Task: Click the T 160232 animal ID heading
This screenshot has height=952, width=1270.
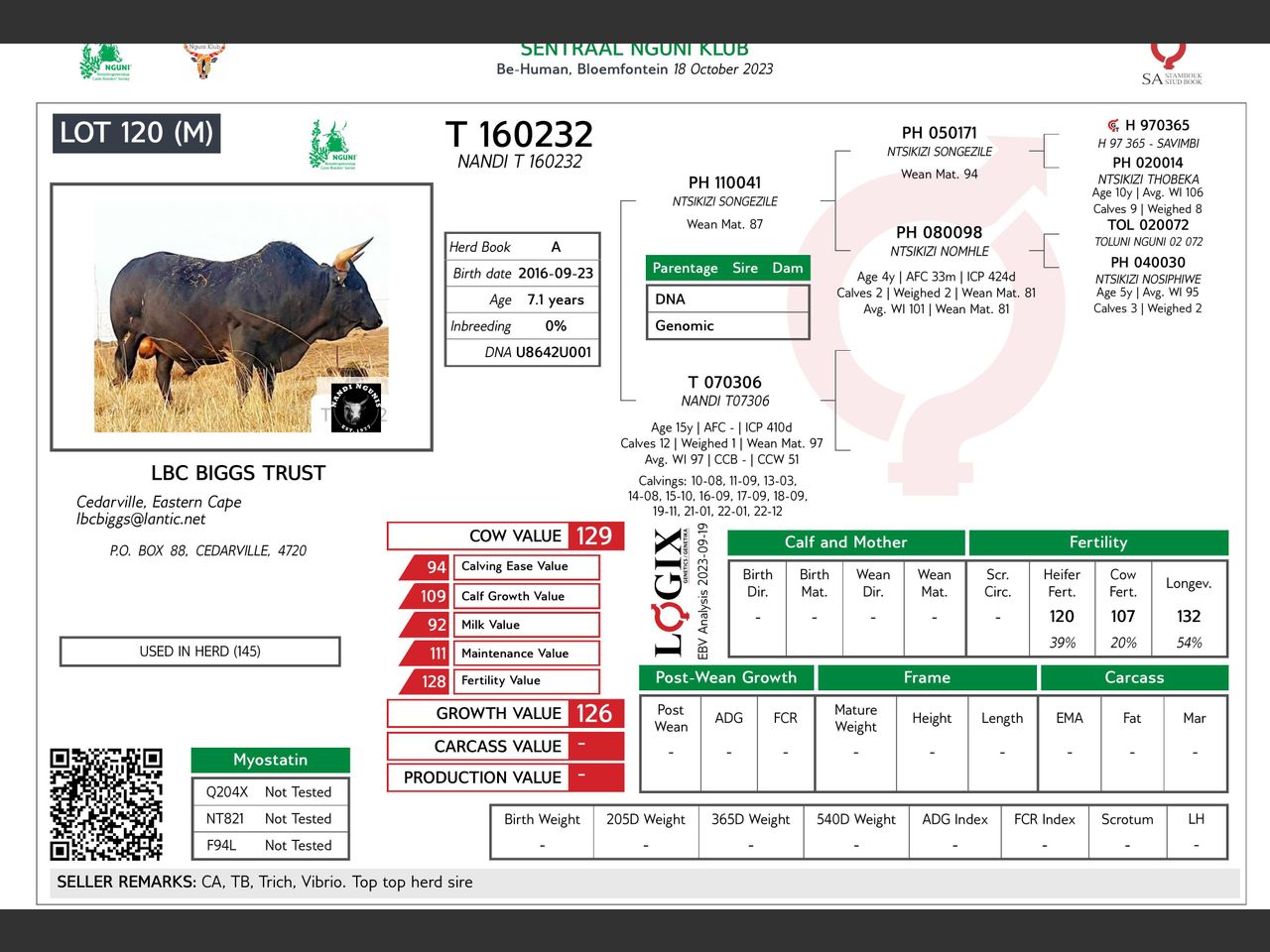Action: 519,134
